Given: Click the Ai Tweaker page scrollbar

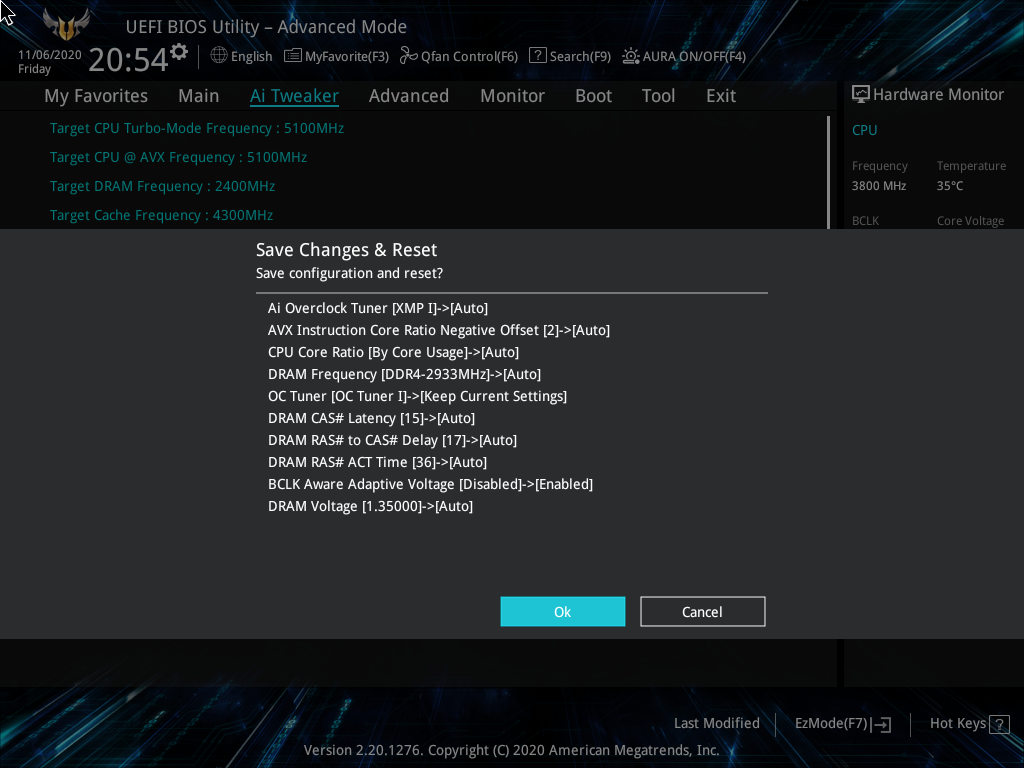Looking at the screenshot, I should 828,172.
